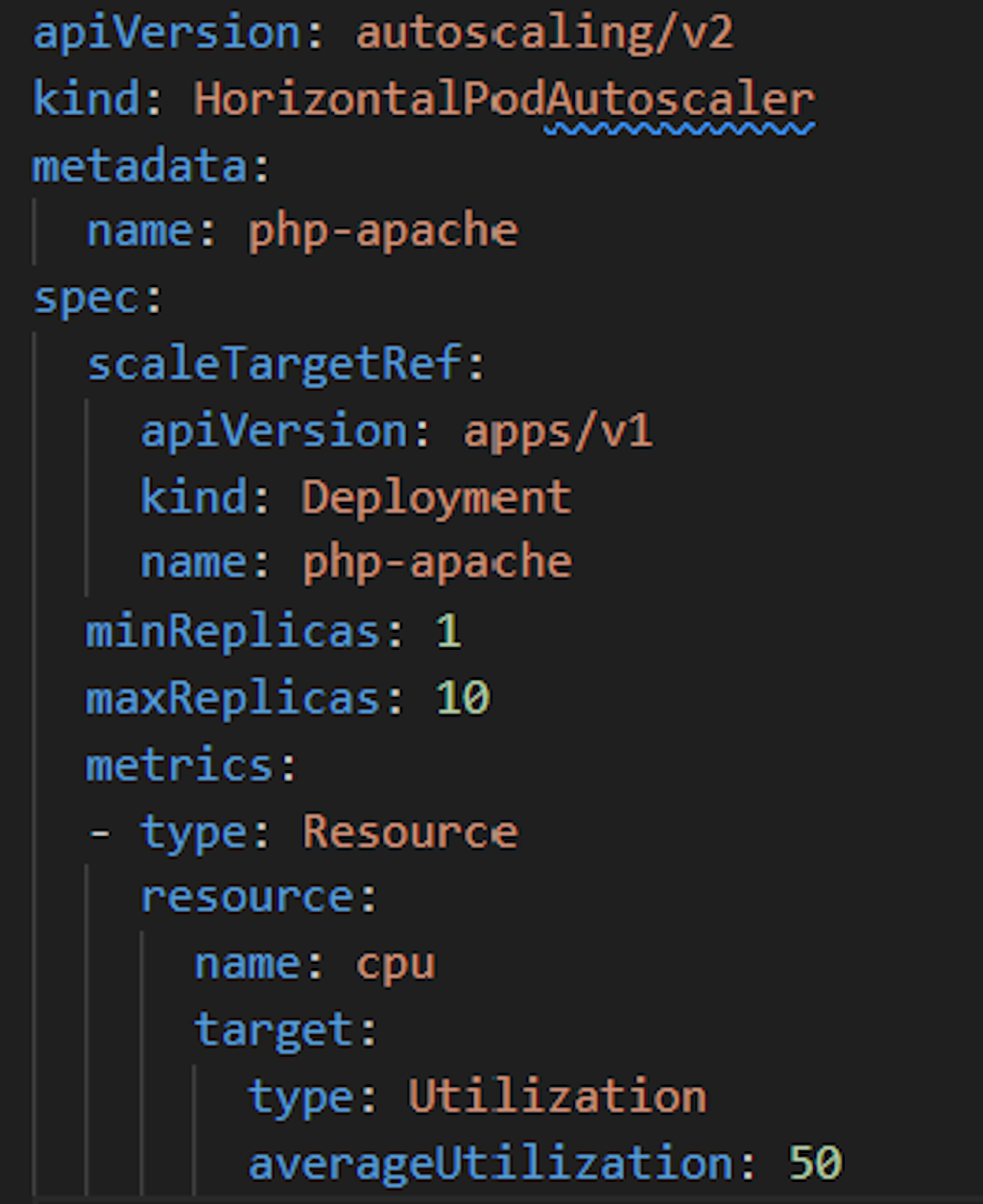Viewport: 983px width, 1204px height.
Task: Click the lowercase resource key
Action: coord(249,897)
